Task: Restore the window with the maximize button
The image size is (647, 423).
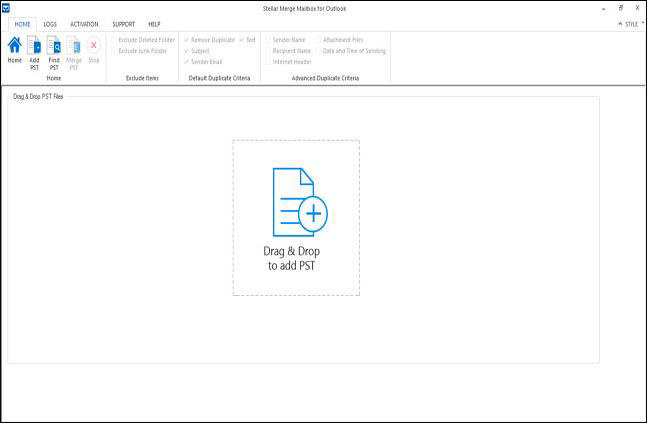Action: (620, 7)
